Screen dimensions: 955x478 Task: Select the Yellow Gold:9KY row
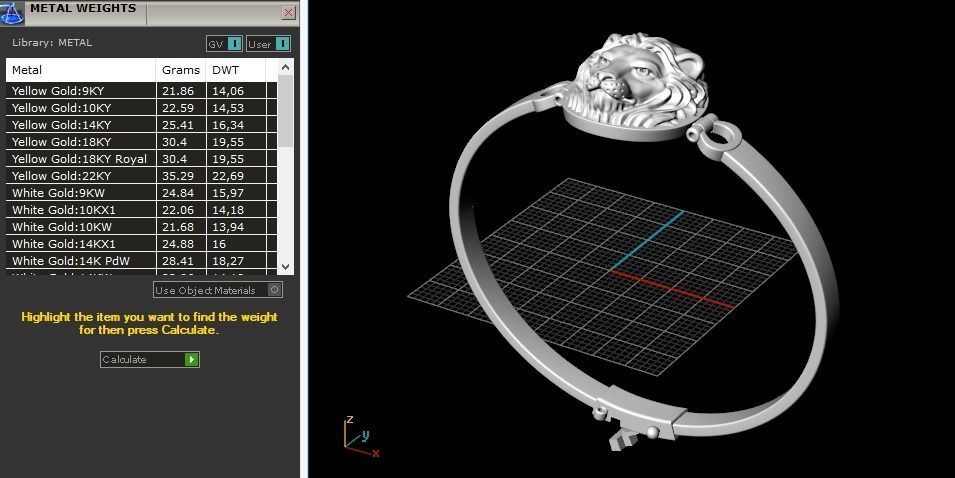(141, 91)
